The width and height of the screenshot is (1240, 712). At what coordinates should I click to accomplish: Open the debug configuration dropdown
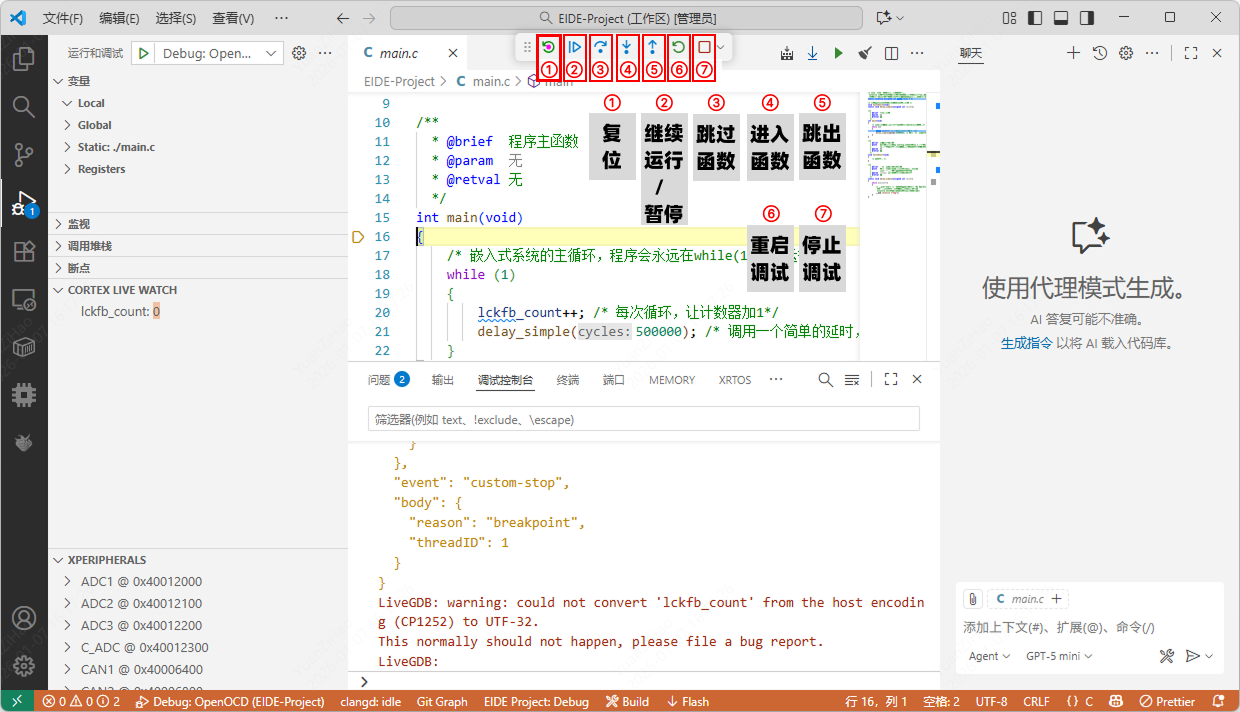[x=270, y=54]
